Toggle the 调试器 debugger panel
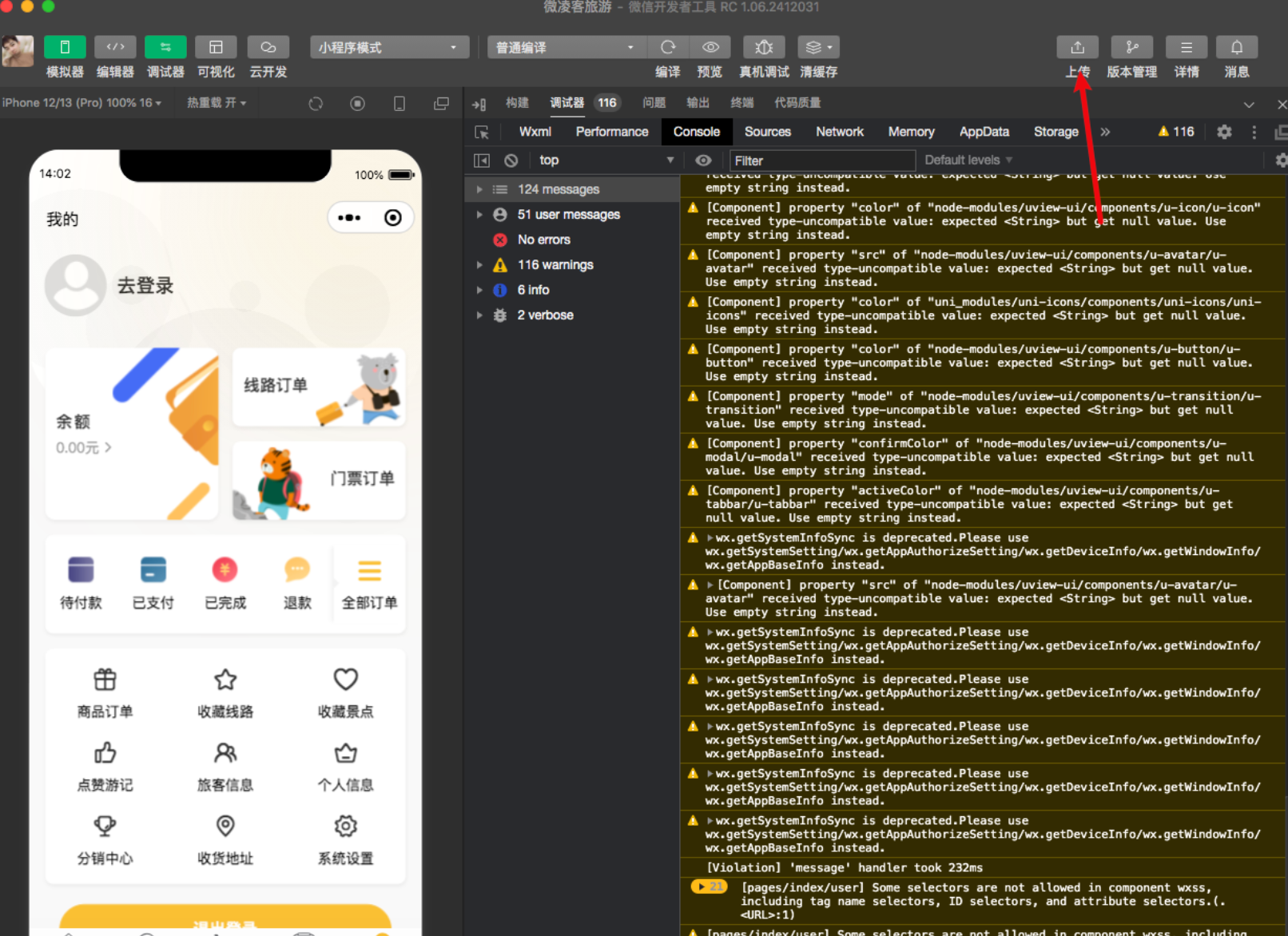Screen dimensions: 1288x936 click(x=165, y=48)
